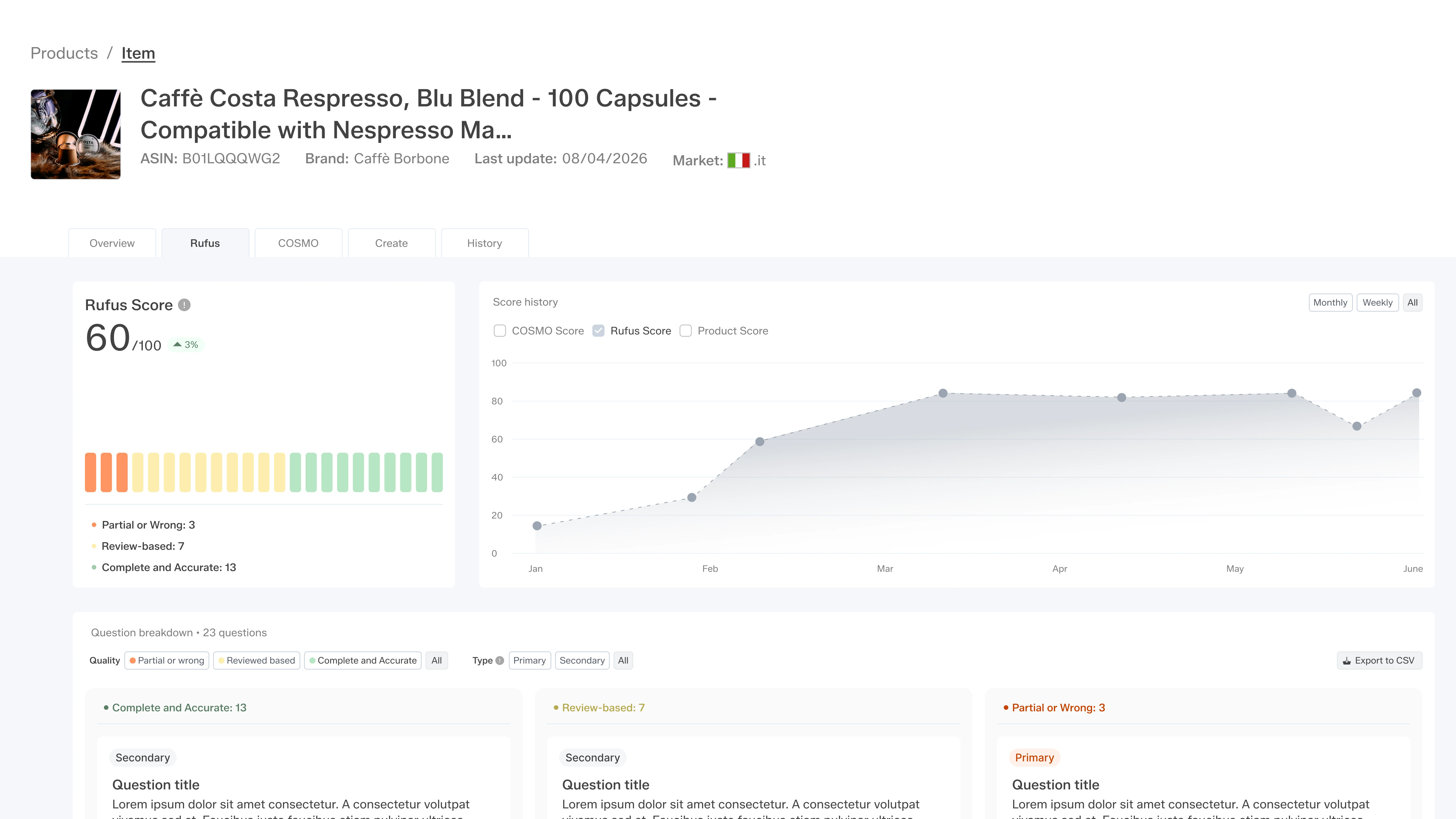This screenshot has width=1456, height=819.
Task: Uncheck the Rufus Score checkbox
Action: click(599, 331)
